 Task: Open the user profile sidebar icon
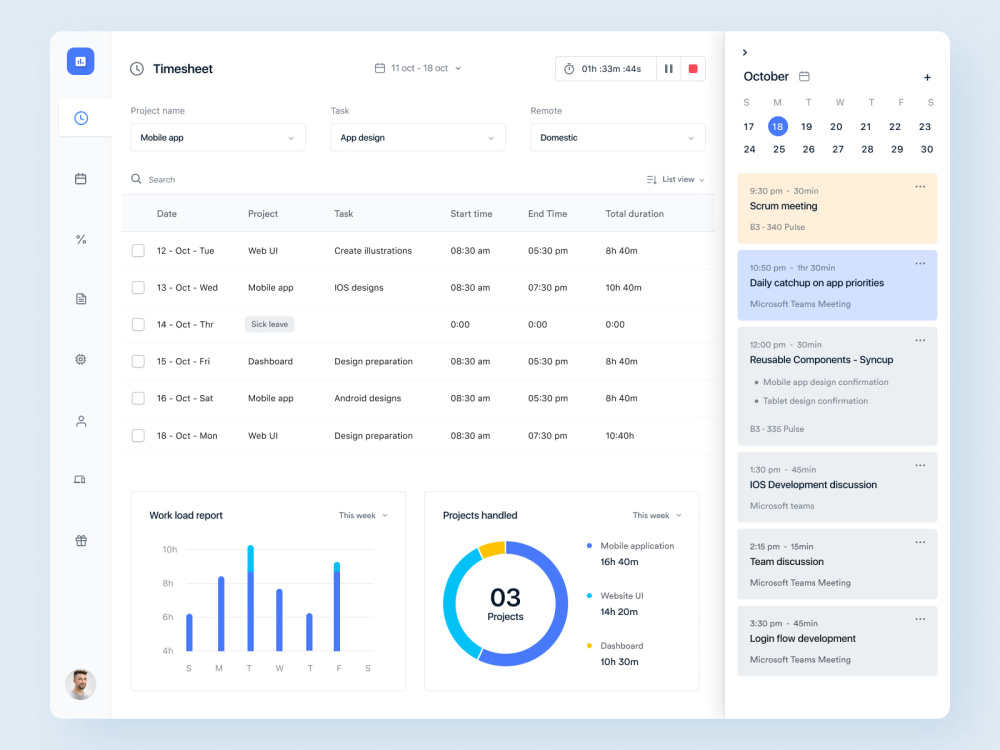pos(81,421)
